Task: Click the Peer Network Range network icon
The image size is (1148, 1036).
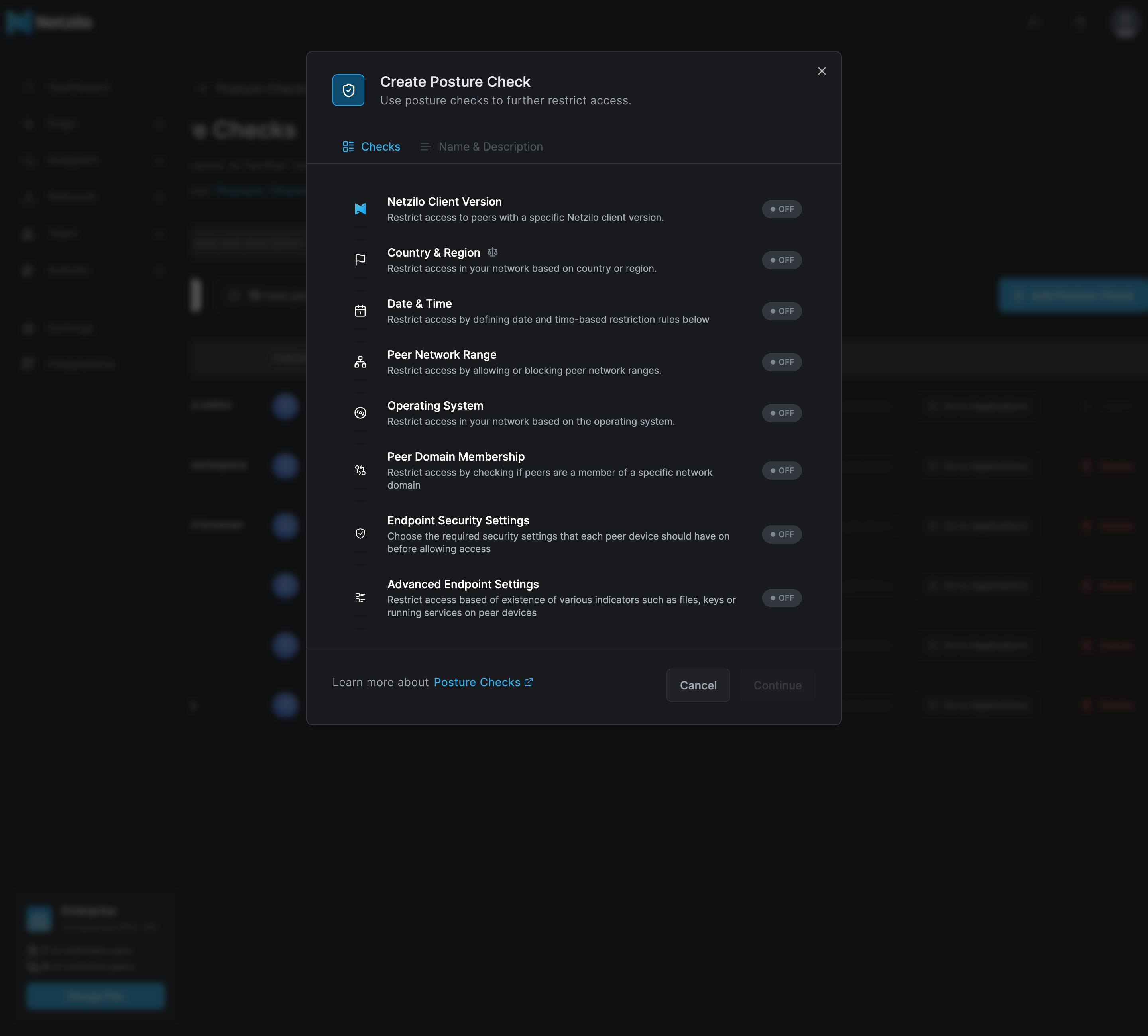Action: (x=360, y=362)
